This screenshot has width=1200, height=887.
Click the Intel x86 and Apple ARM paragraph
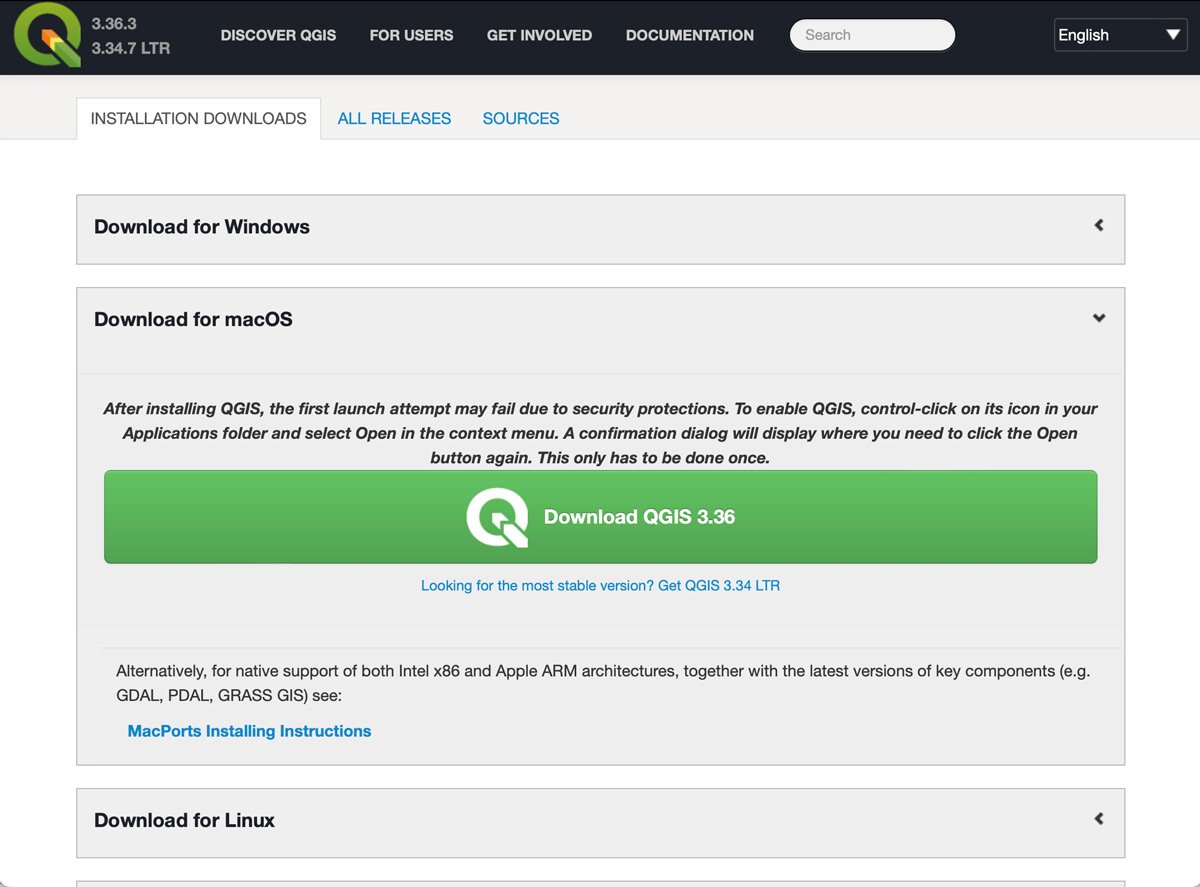(x=603, y=683)
